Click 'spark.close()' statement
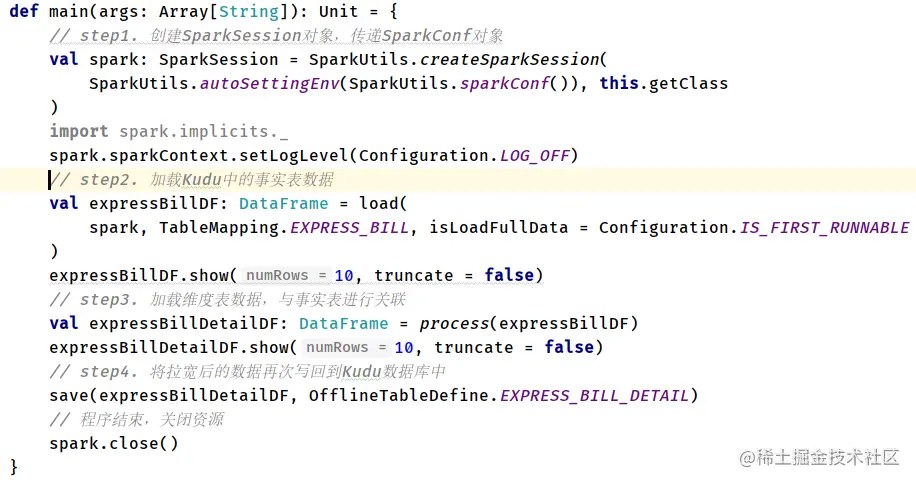This screenshot has height=484, width=916. (114, 443)
